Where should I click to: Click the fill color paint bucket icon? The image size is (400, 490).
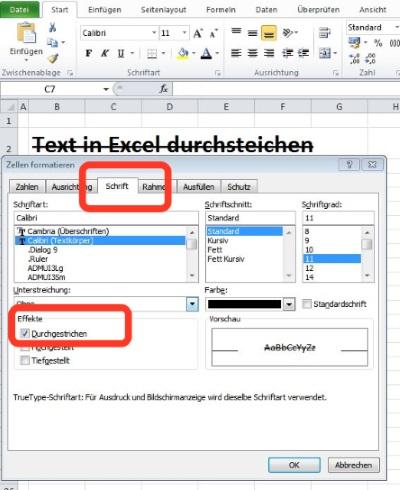[x=183, y=53]
